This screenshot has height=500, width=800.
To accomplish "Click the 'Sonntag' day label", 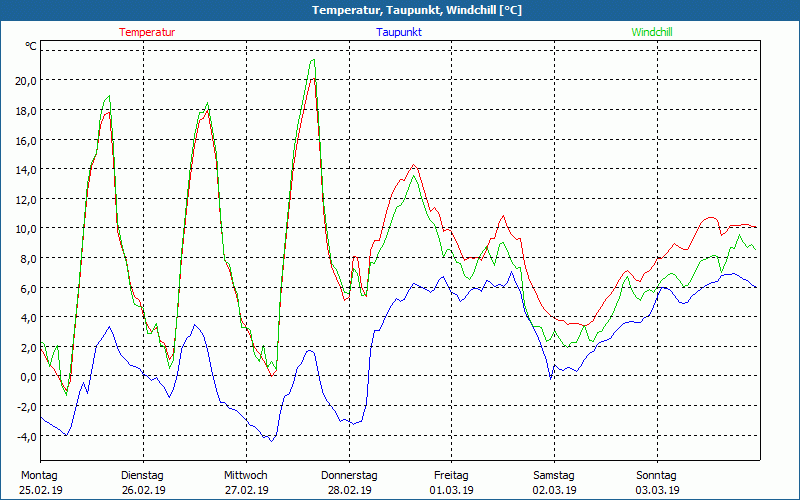I will pyautogui.click(x=657, y=476).
